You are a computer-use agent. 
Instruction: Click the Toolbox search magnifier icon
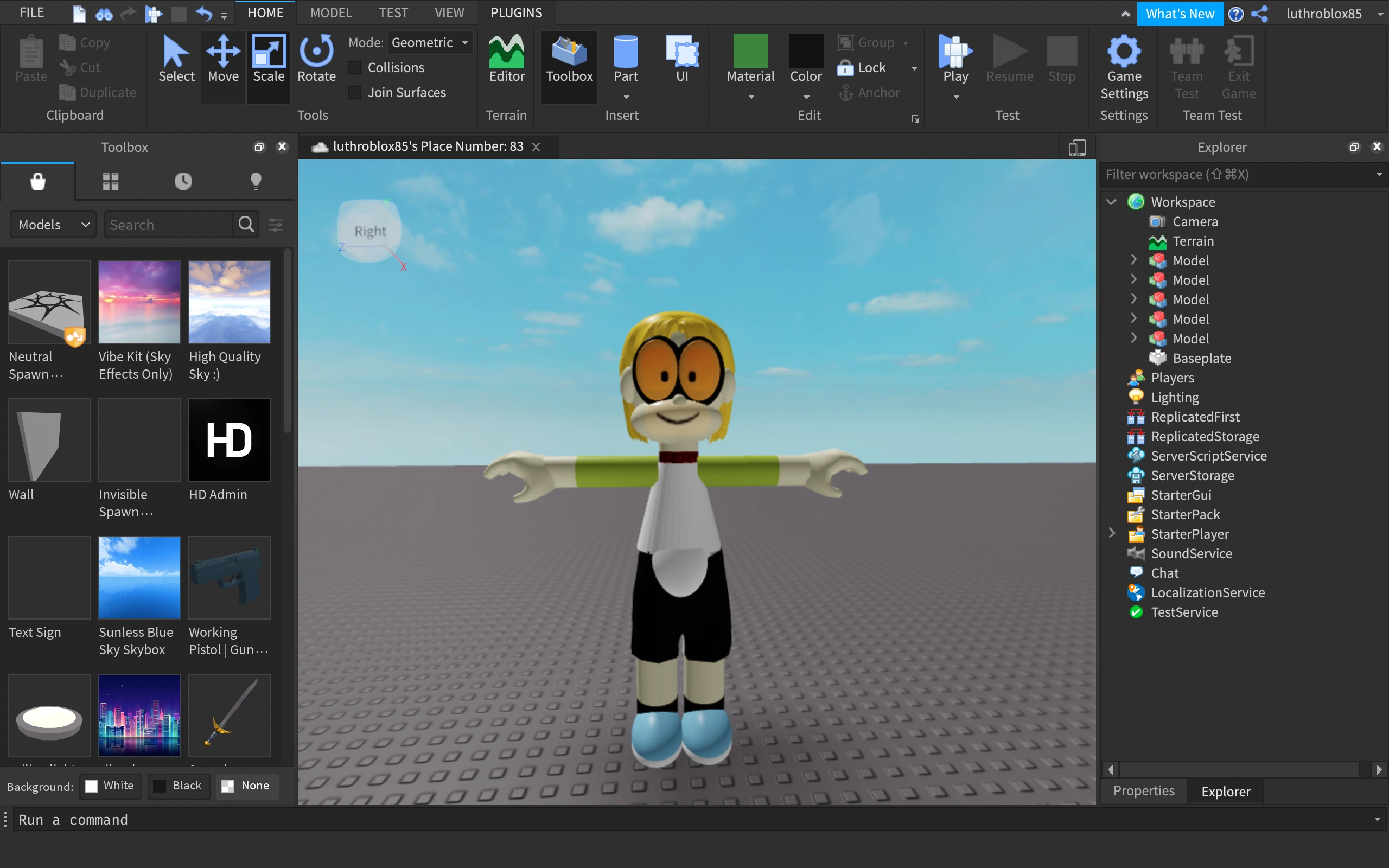246,225
